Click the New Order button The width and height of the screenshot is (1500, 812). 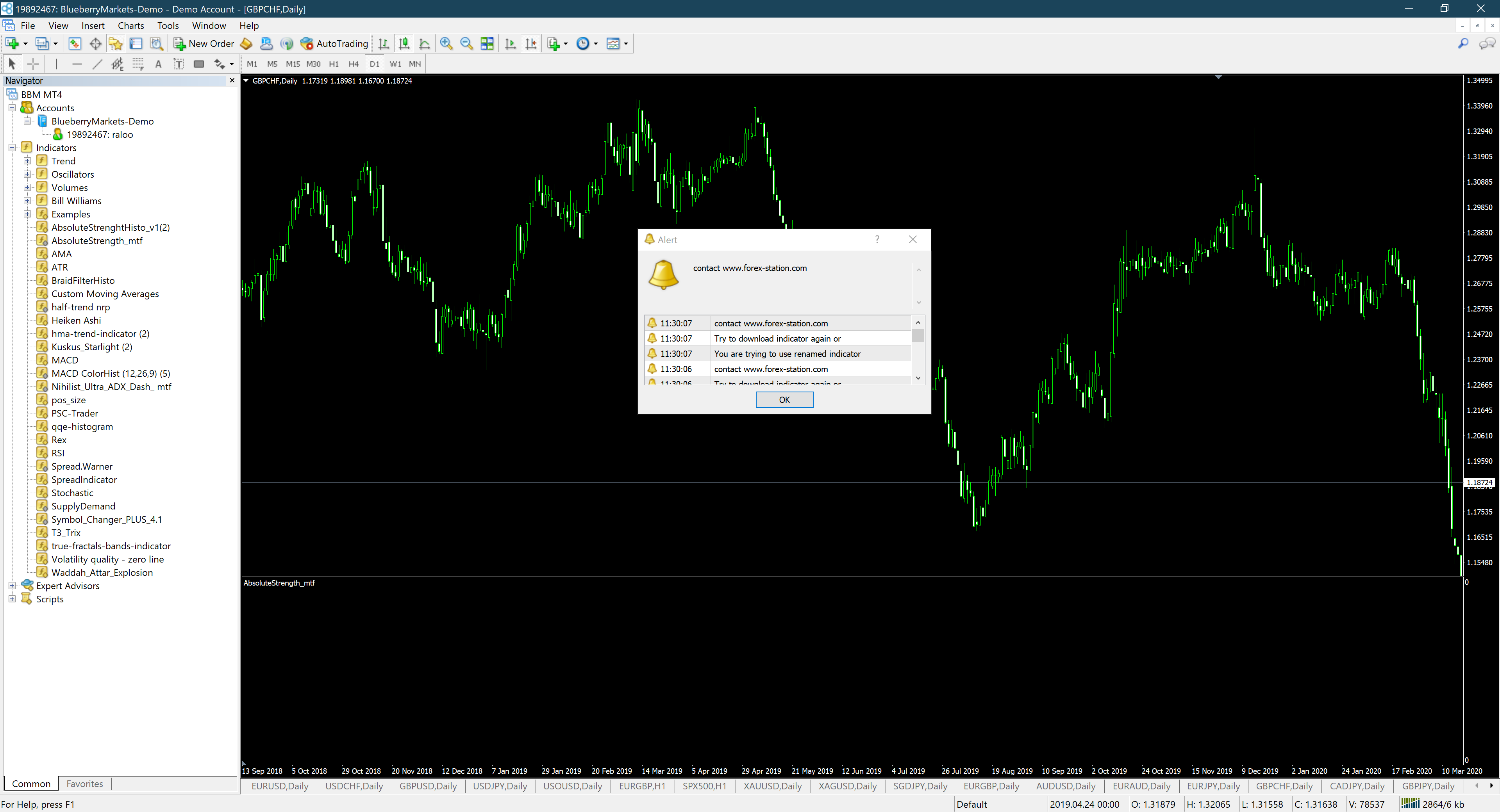(x=204, y=44)
